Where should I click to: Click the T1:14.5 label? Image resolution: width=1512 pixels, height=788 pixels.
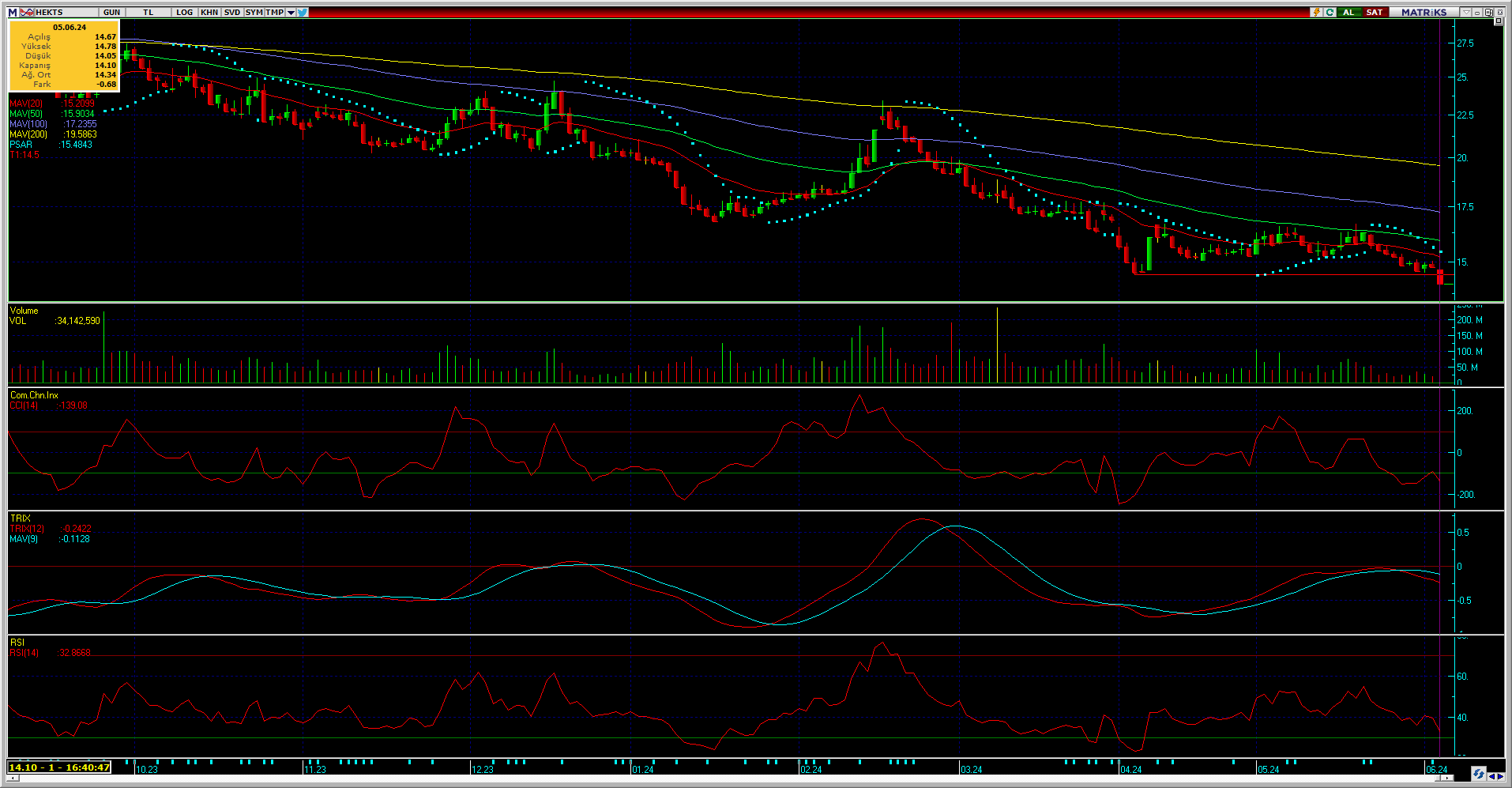coord(24,155)
